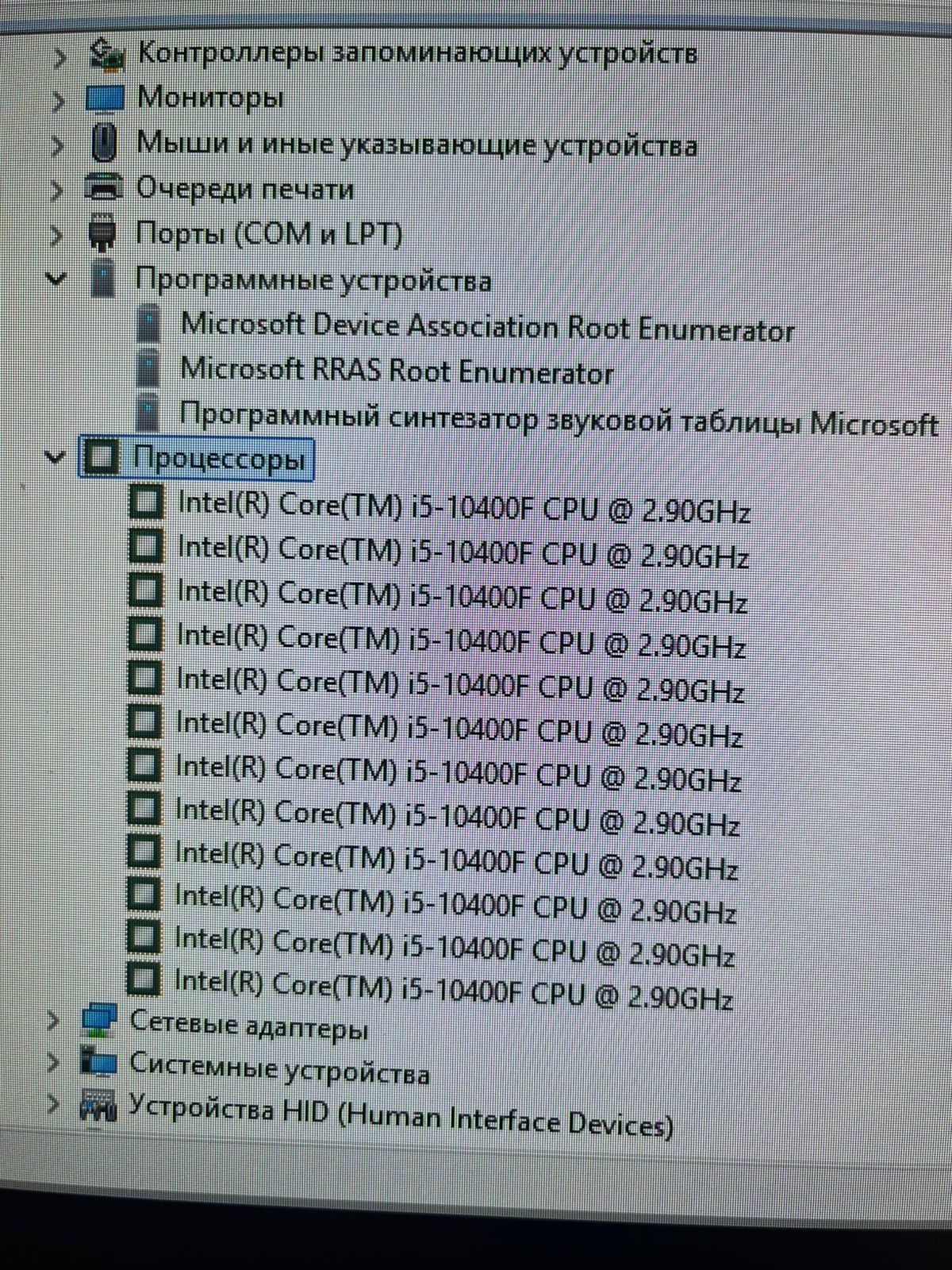The height and width of the screenshot is (1270, 952).
Task: Expand the Системные устройства category
Action: pos(52,1062)
